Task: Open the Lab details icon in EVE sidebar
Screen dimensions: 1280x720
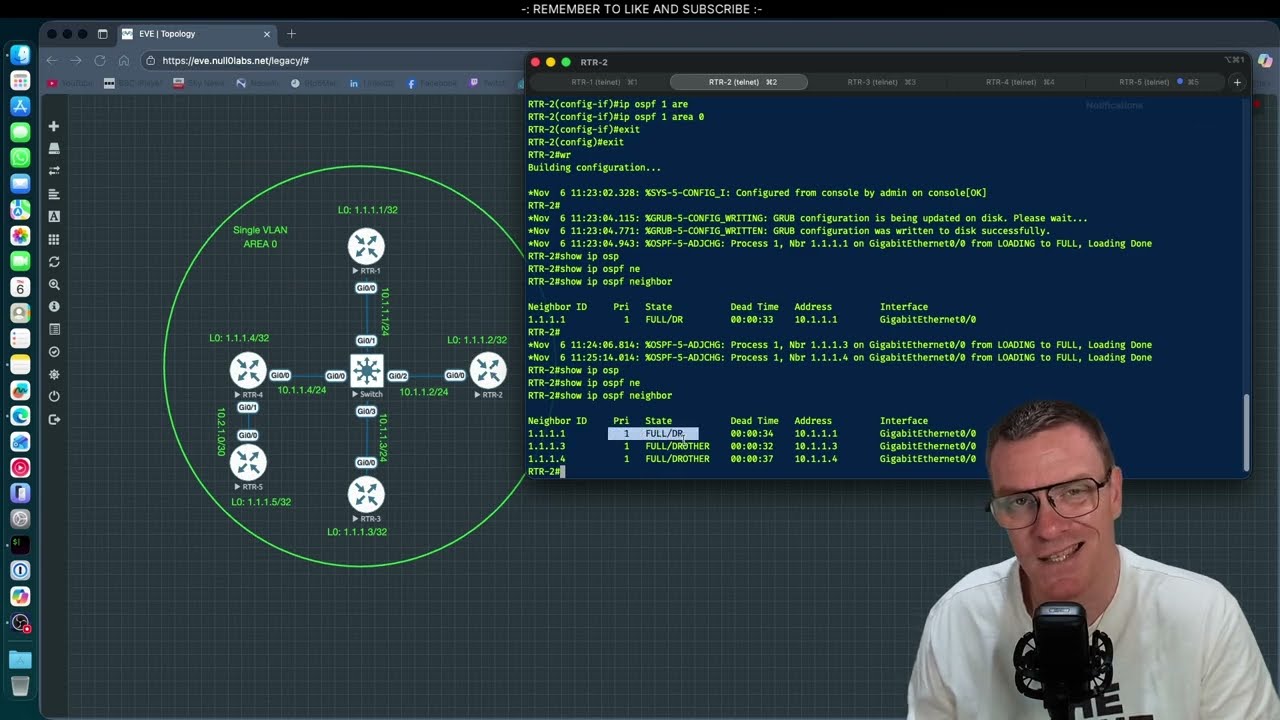Action: (54, 329)
